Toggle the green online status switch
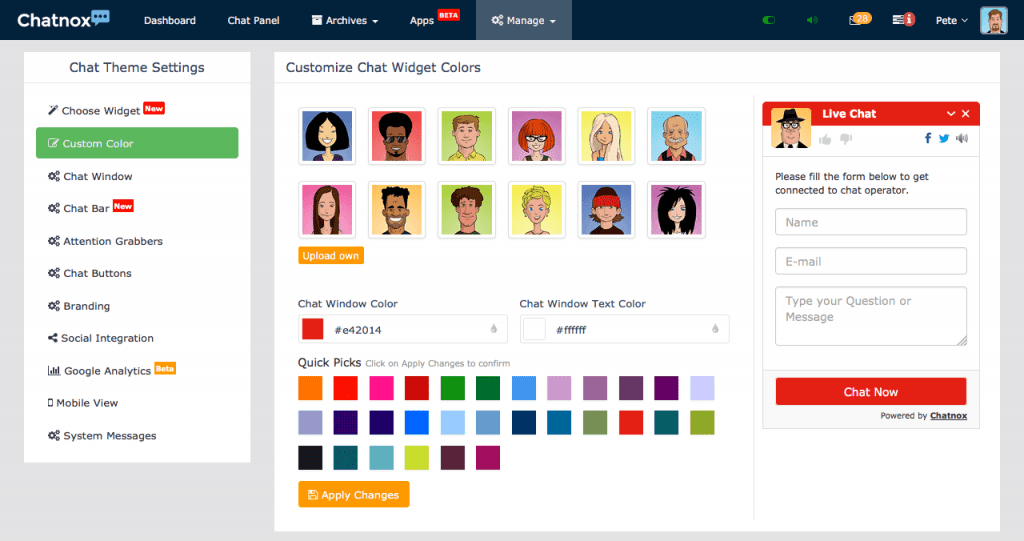1024x541 pixels. (769, 20)
